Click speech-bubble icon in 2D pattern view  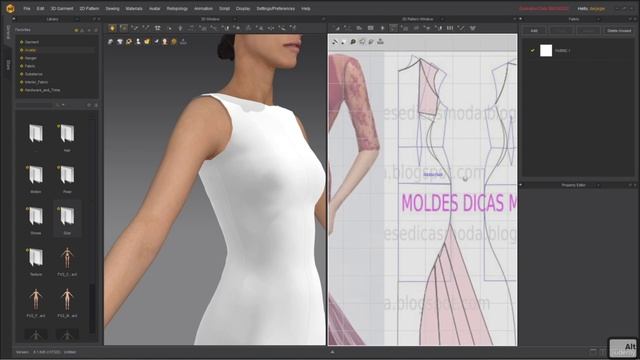click(x=353, y=42)
